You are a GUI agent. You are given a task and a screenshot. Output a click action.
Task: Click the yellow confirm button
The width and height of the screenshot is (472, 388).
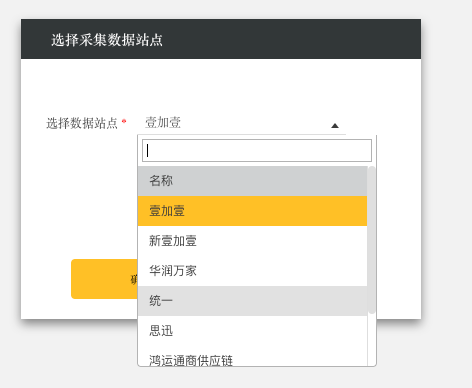click(104, 279)
